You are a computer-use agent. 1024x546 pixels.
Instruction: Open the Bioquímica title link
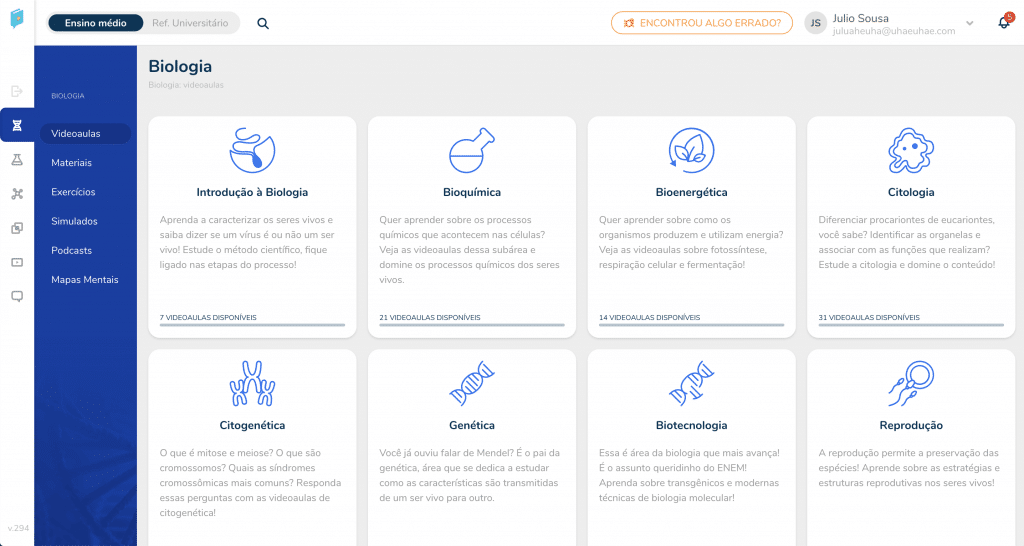tap(472, 192)
